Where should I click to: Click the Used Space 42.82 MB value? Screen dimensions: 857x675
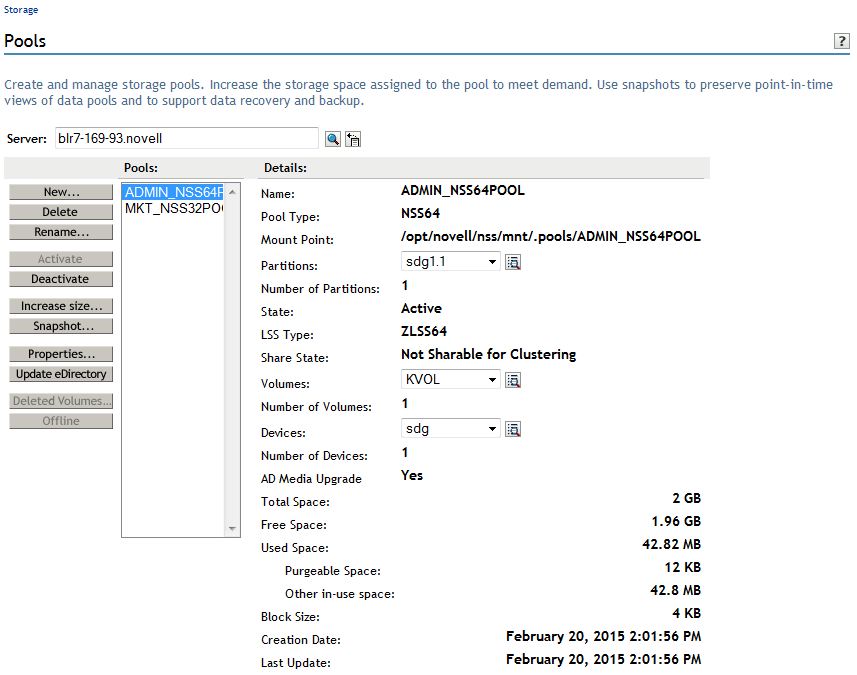pos(671,544)
